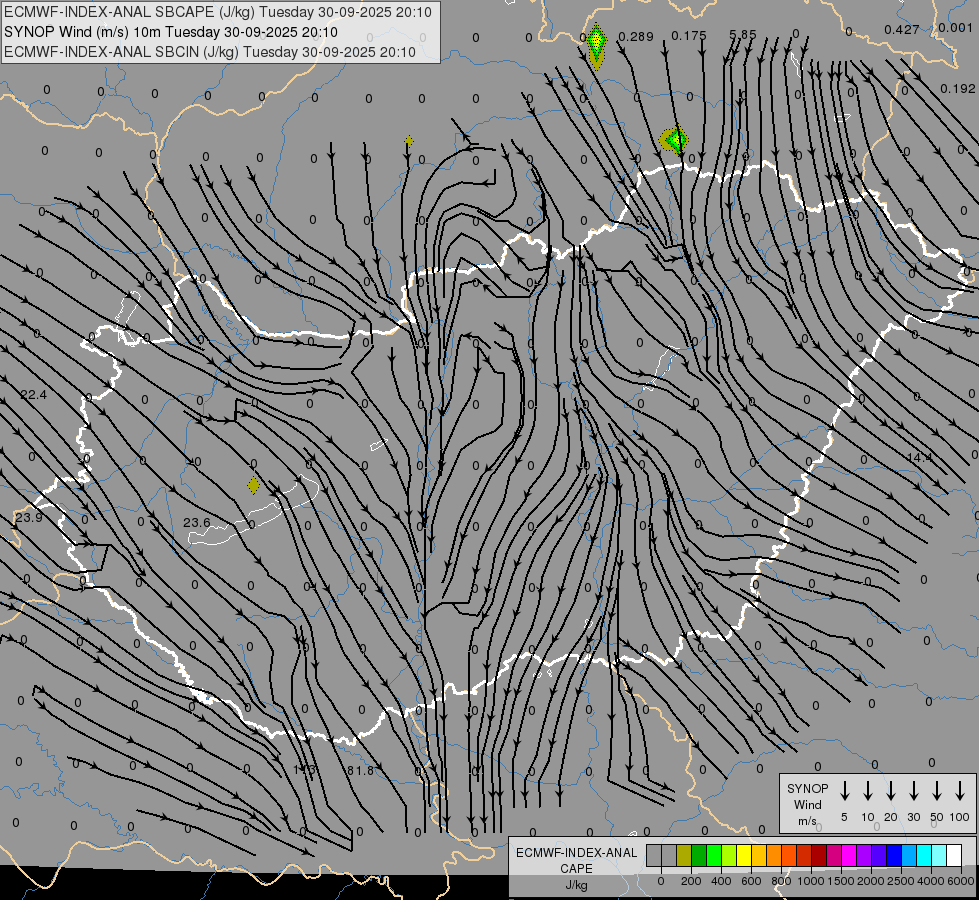Click the cyan swatch in CAPE scale

tap(924, 855)
